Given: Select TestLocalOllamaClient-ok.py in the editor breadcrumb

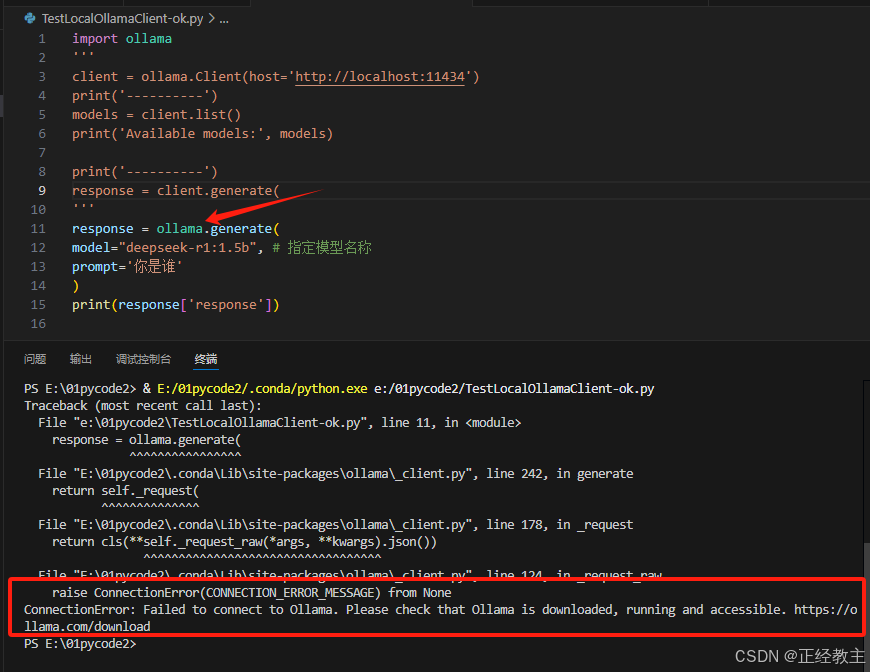Looking at the screenshot, I should [123, 18].
